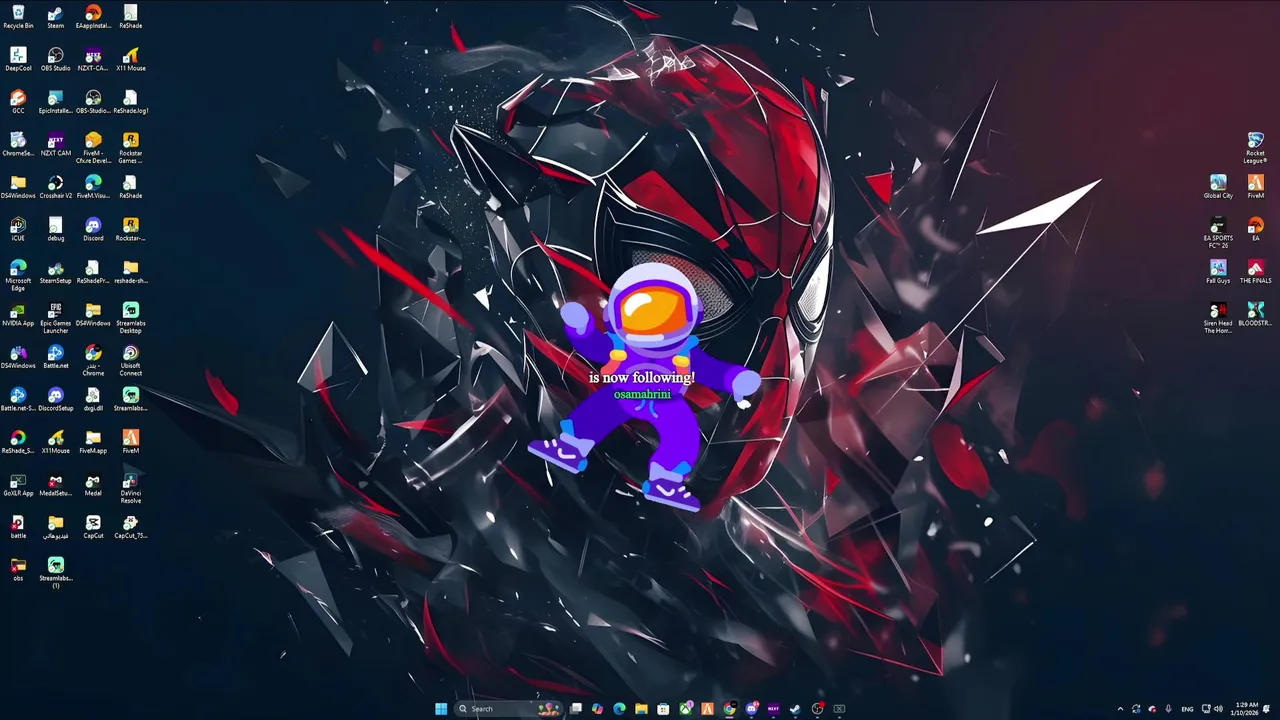The image size is (1280, 720).
Task: Open the clock and calendar flyout
Action: pos(1246,709)
